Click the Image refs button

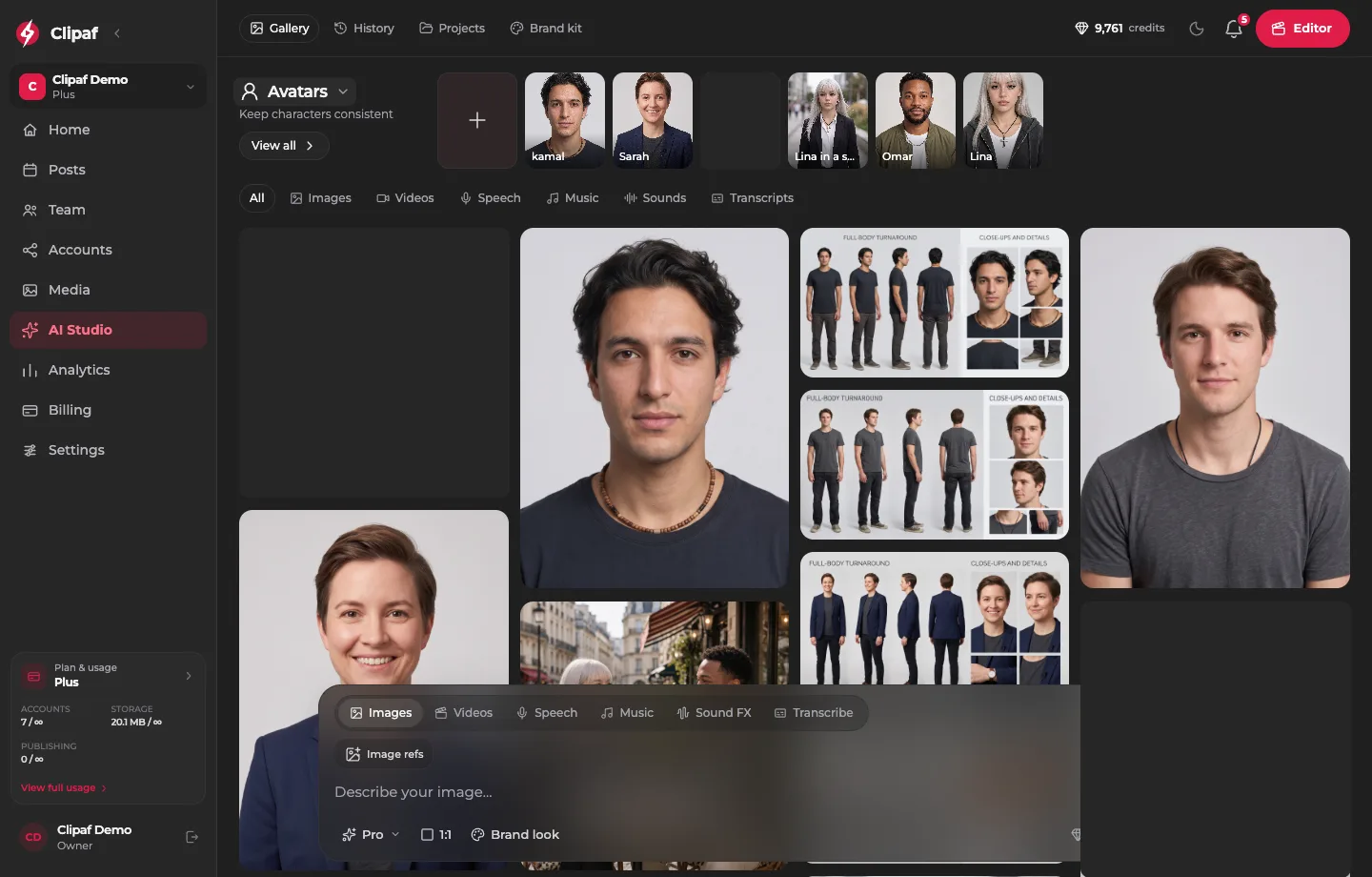(384, 754)
